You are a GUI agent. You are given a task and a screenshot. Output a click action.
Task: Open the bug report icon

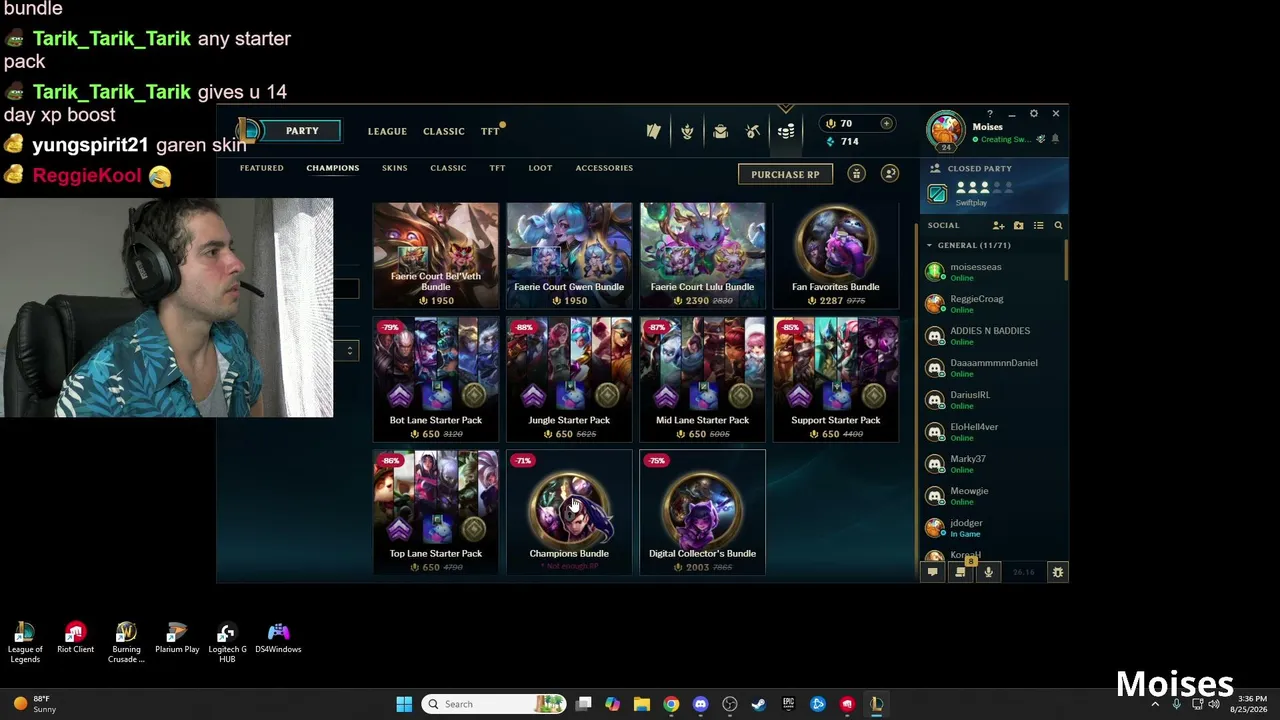tap(1058, 572)
